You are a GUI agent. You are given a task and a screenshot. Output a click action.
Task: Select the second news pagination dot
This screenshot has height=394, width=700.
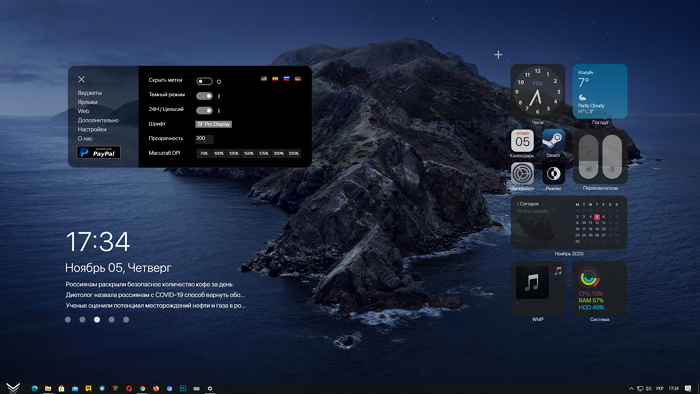tap(82, 319)
